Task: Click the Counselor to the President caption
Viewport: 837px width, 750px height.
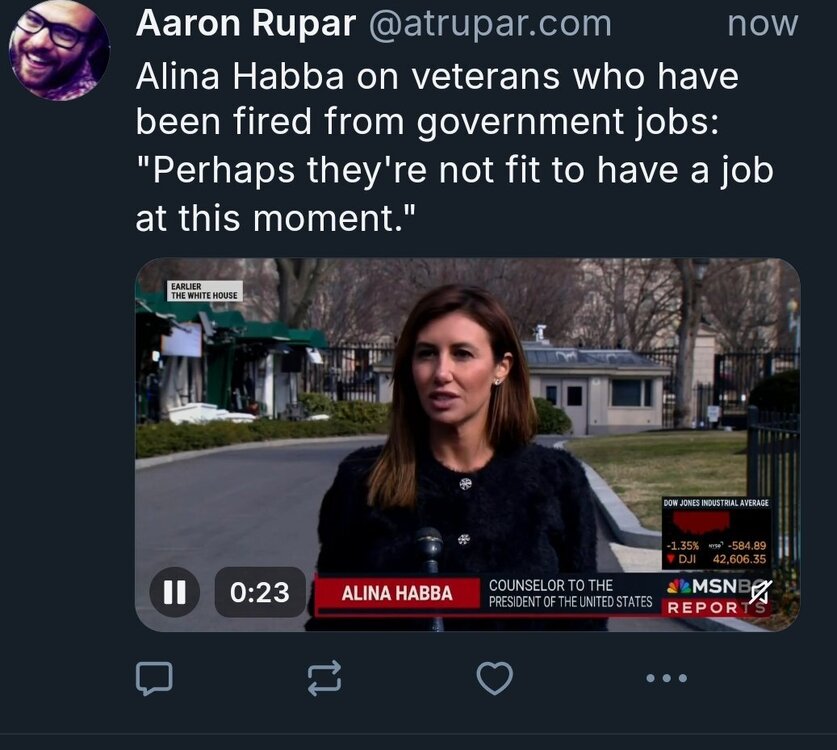Action: pyautogui.click(x=570, y=593)
